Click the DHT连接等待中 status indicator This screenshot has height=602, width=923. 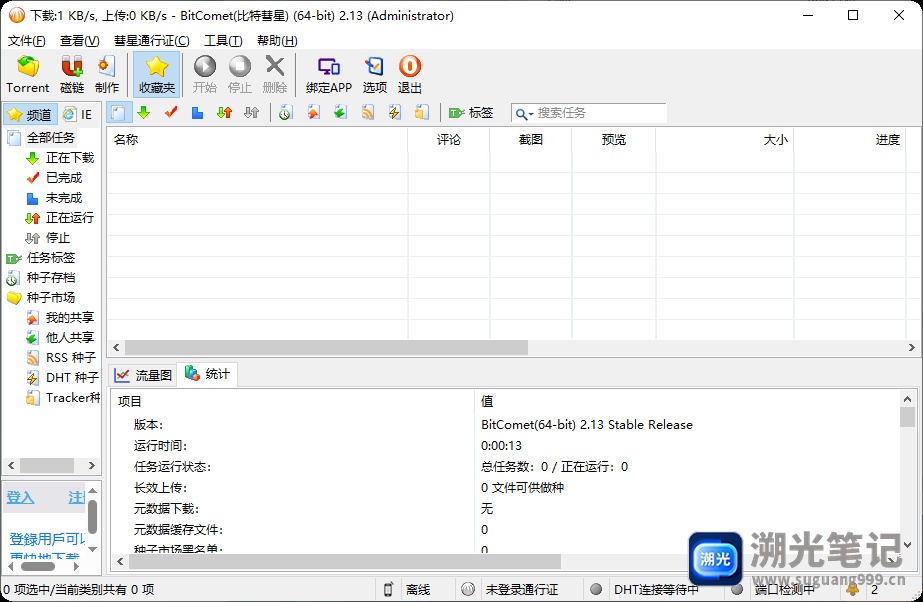tap(656, 589)
